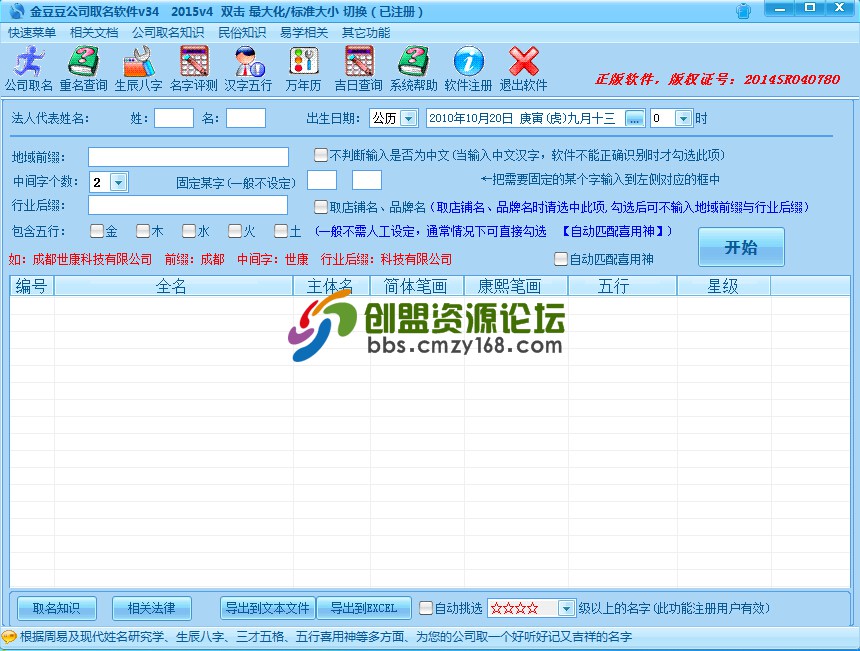The image size is (860, 651).
Task: Open the 相关文档 menu
Action: coord(94,33)
